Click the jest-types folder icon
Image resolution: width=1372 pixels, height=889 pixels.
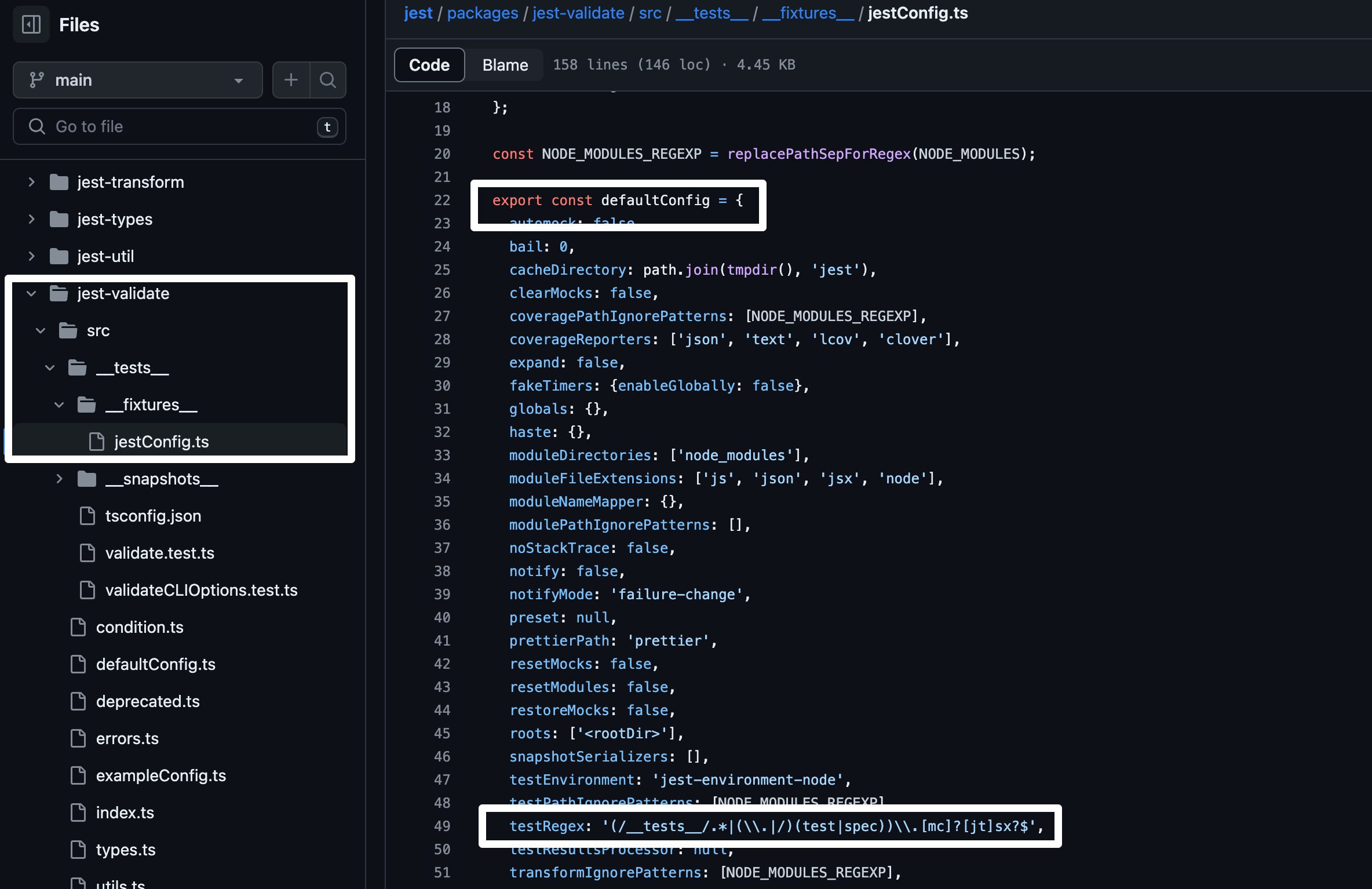click(59, 219)
